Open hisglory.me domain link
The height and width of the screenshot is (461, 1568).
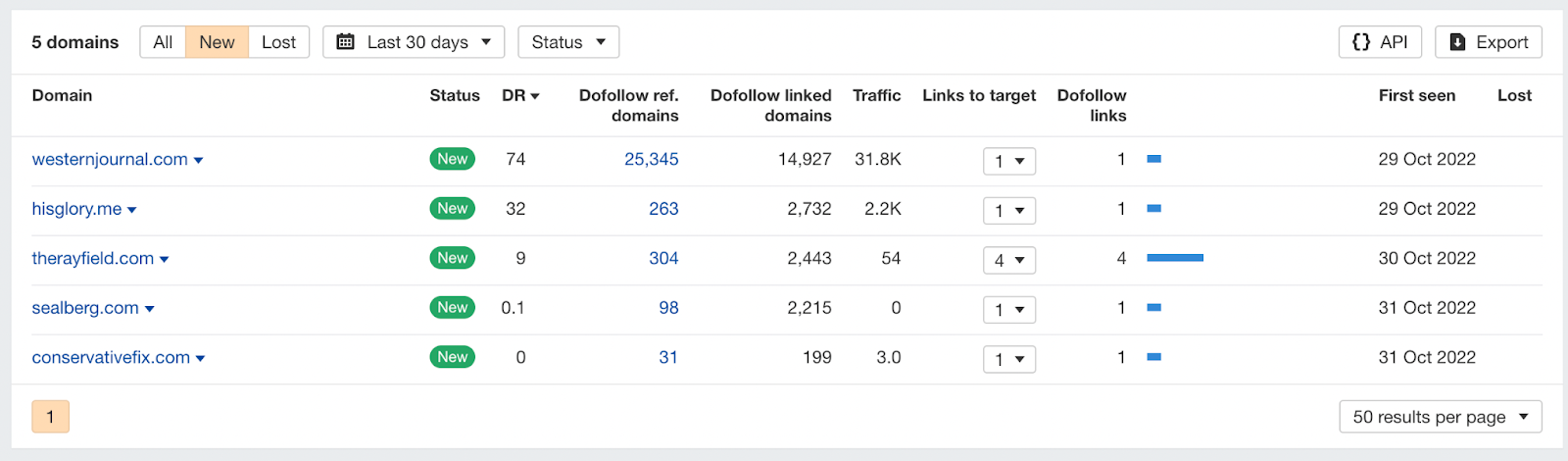(x=76, y=209)
